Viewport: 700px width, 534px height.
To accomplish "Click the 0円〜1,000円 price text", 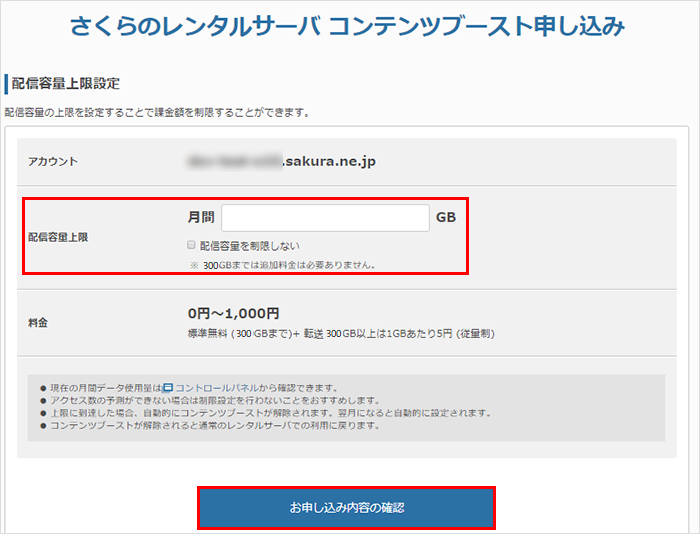I will (x=234, y=313).
